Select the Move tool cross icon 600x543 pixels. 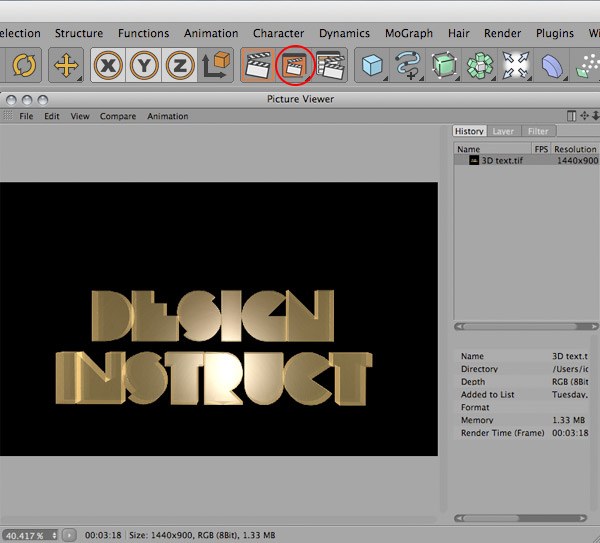pyautogui.click(x=66, y=65)
